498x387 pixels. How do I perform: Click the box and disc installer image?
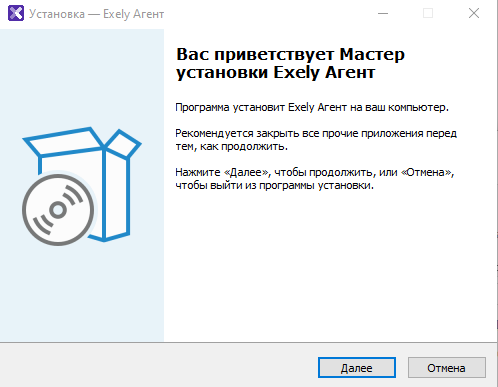pyautogui.click(x=82, y=186)
